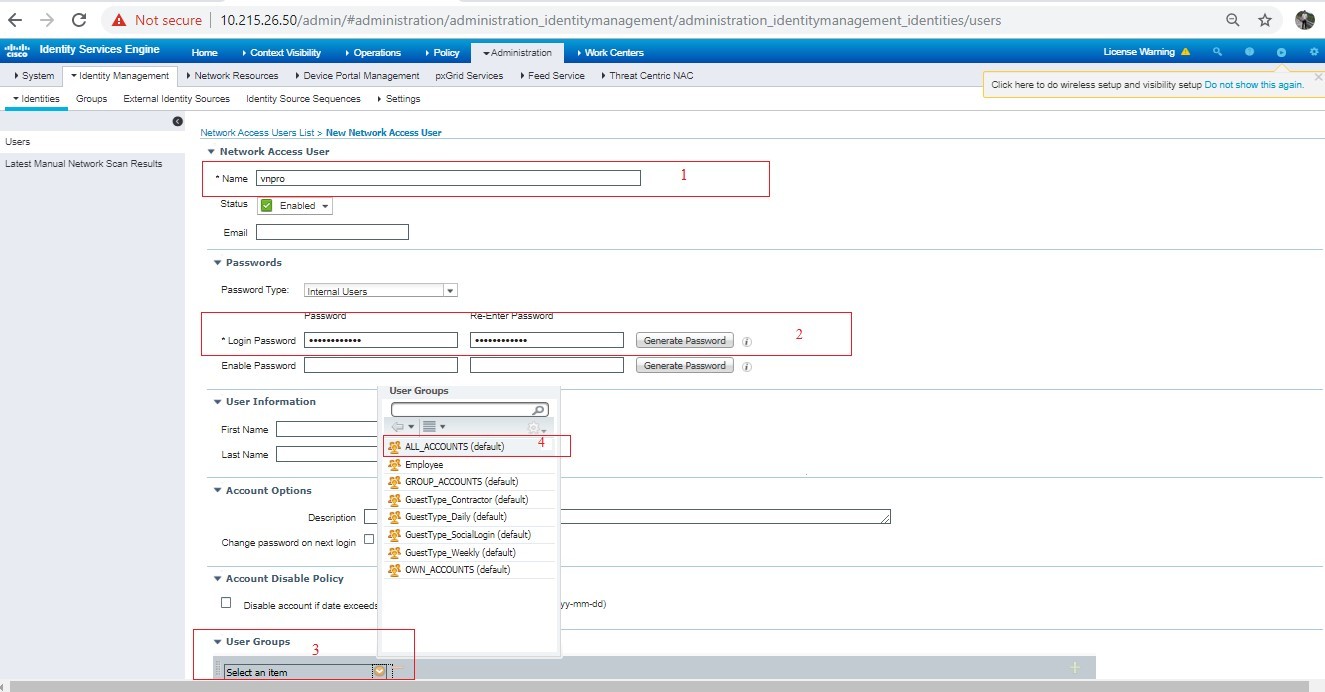Click the Description text area
This screenshot has width=1325, height=692.
627,517
